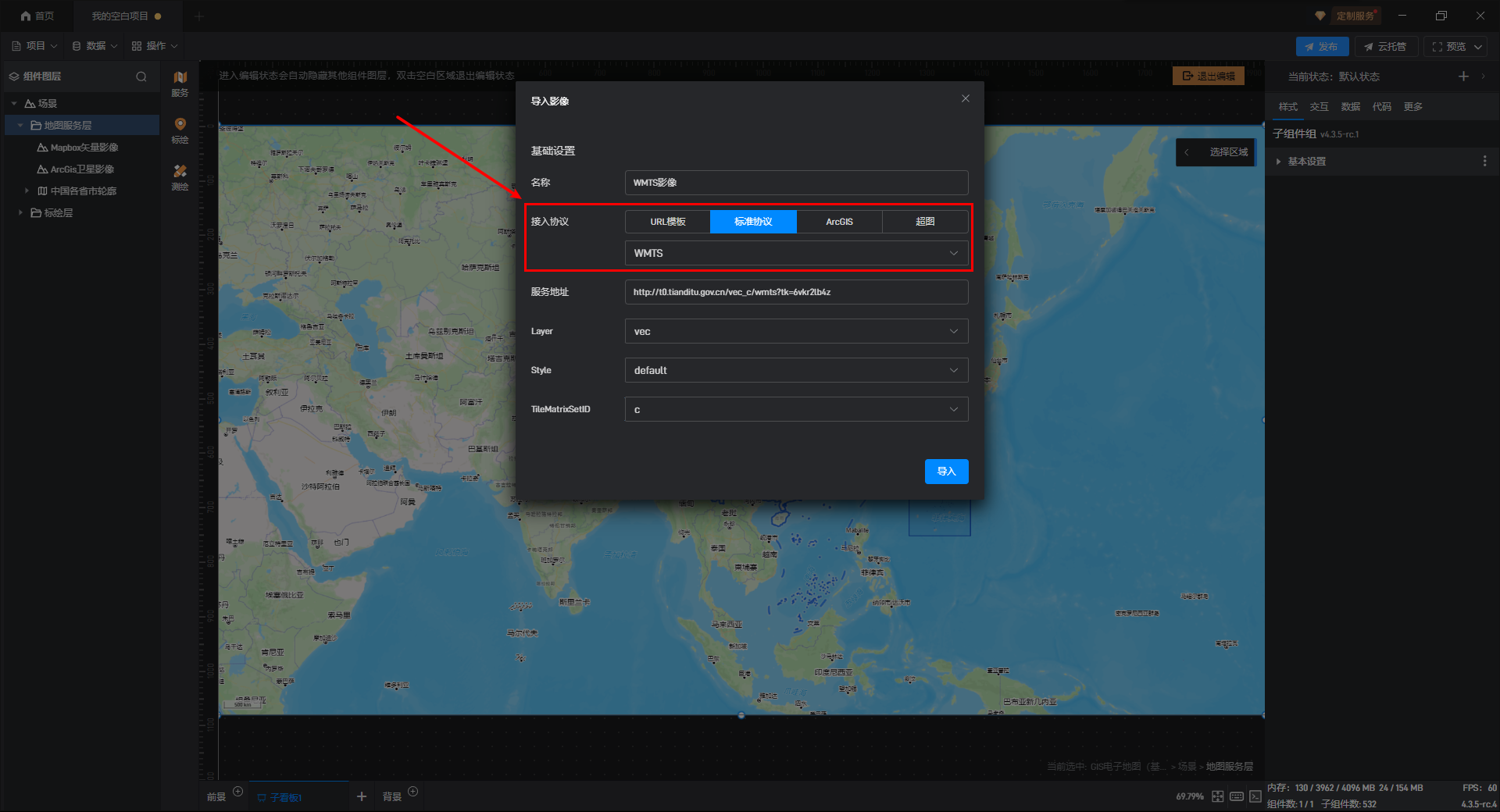Close the 导入影像 dialog with the X
The image size is (1500, 812).
(965, 98)
